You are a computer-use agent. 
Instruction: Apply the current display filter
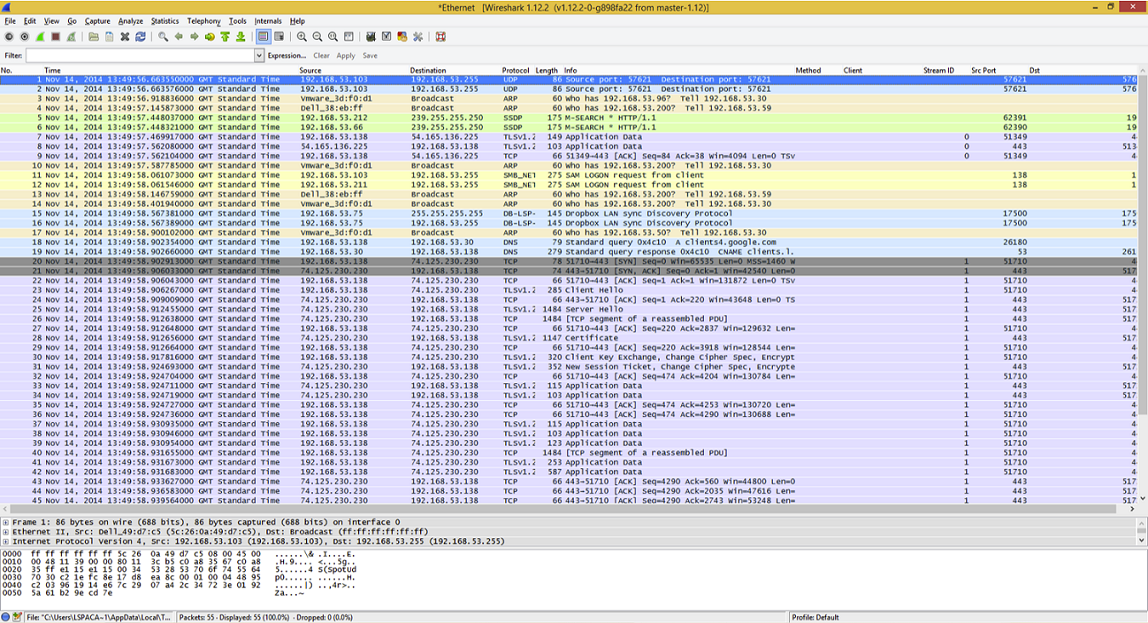pos(346,55)
